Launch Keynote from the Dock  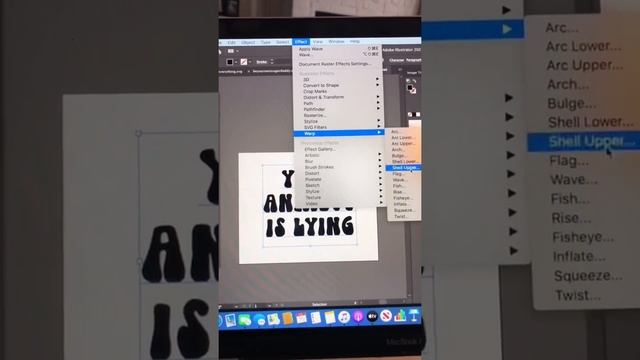414,315
